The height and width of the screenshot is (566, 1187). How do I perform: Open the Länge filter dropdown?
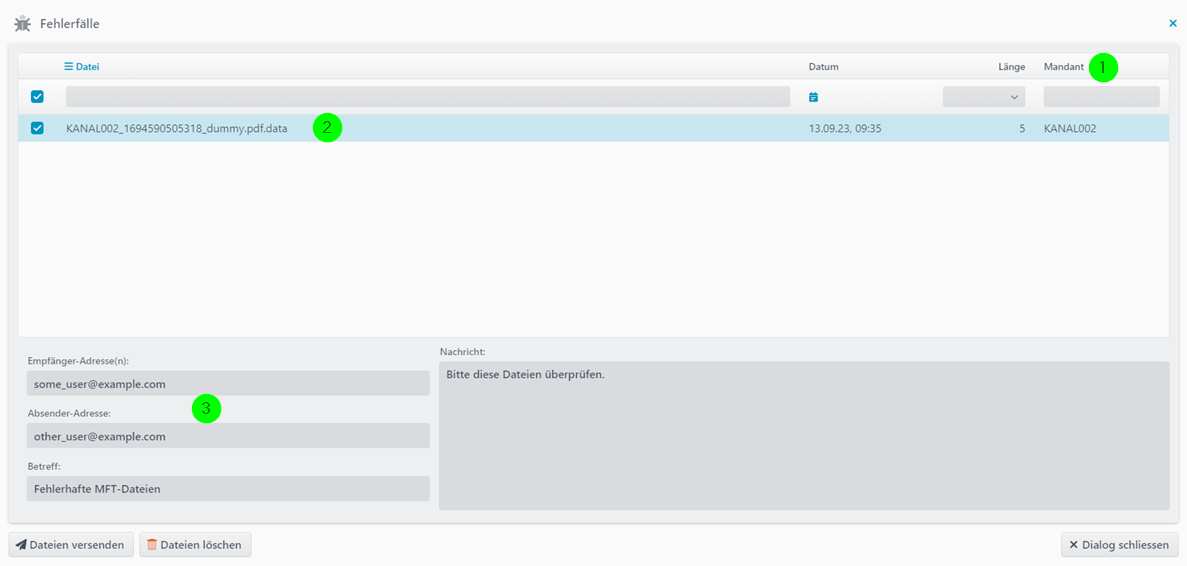(983, 97)
